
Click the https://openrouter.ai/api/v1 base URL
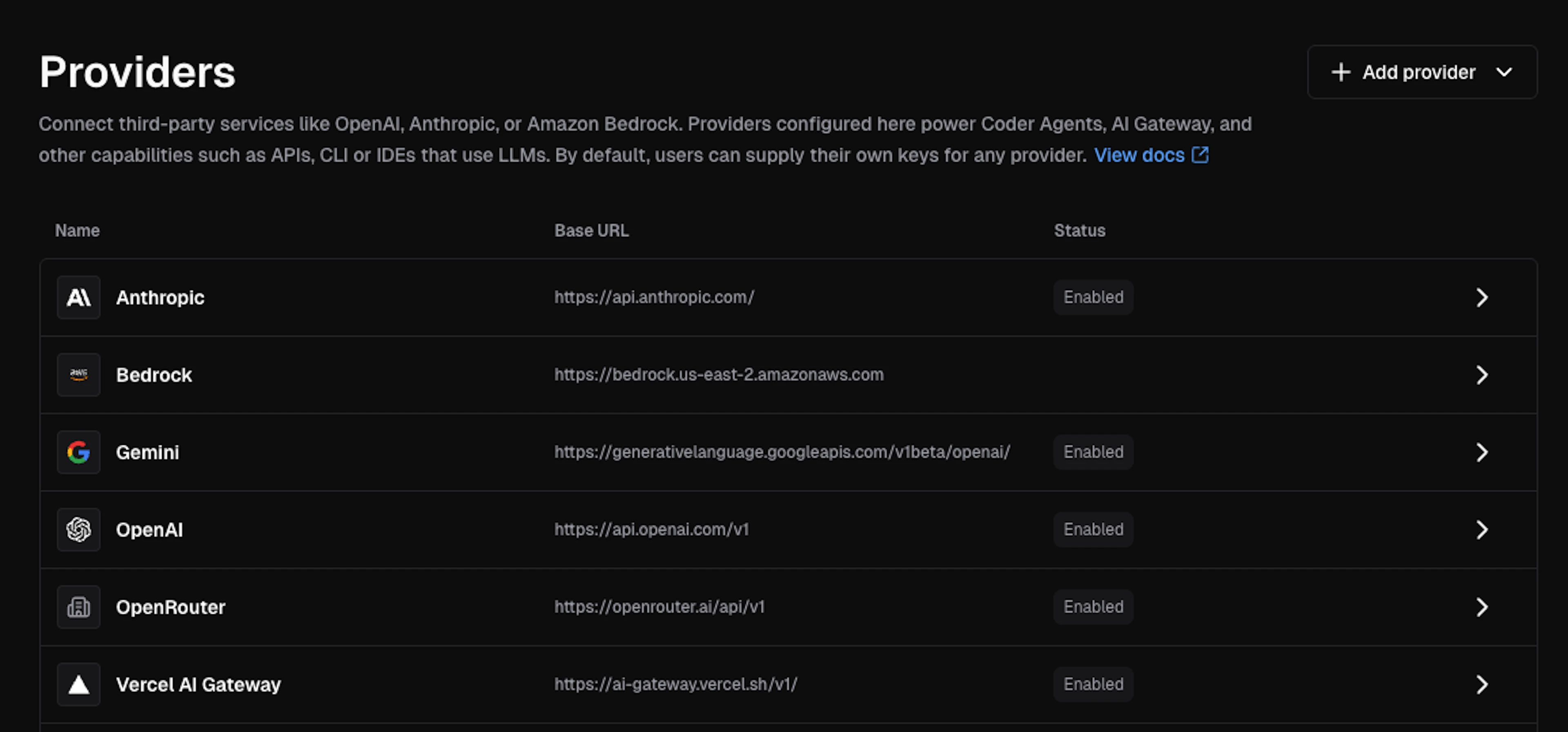659,607
